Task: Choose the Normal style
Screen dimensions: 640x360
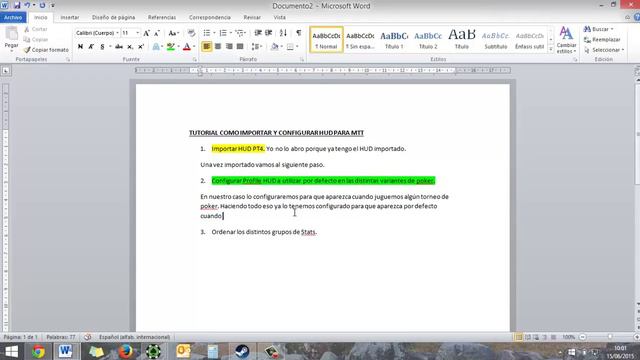Action: [326, 40]
